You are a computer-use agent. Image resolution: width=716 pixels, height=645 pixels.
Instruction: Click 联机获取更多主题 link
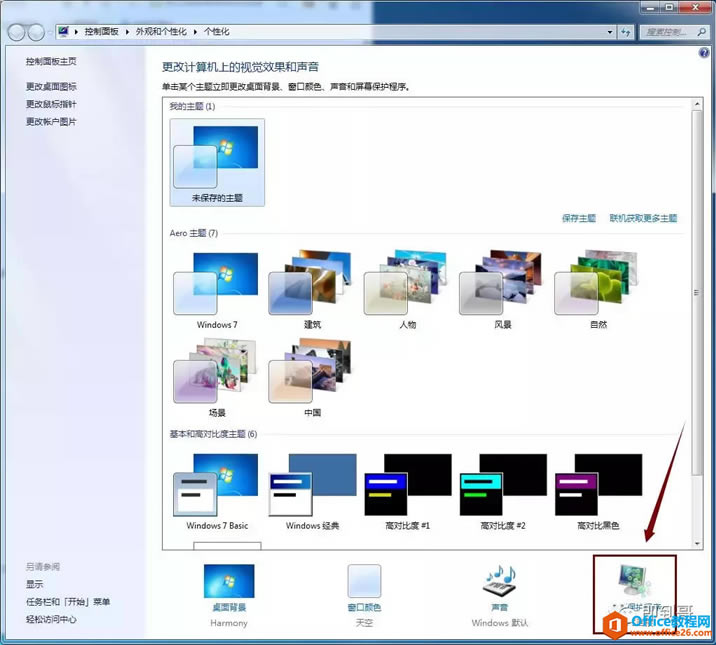point(643,218)
